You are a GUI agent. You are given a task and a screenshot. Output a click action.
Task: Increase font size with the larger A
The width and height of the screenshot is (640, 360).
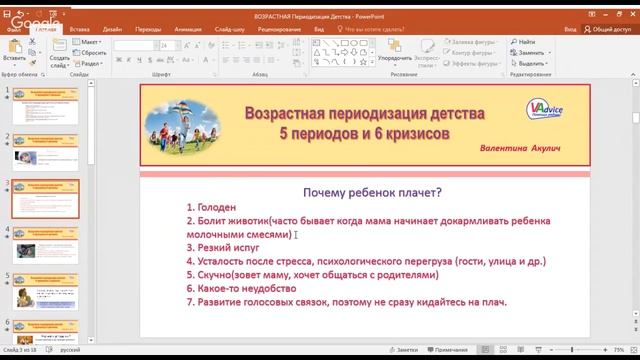coord(187,45)
